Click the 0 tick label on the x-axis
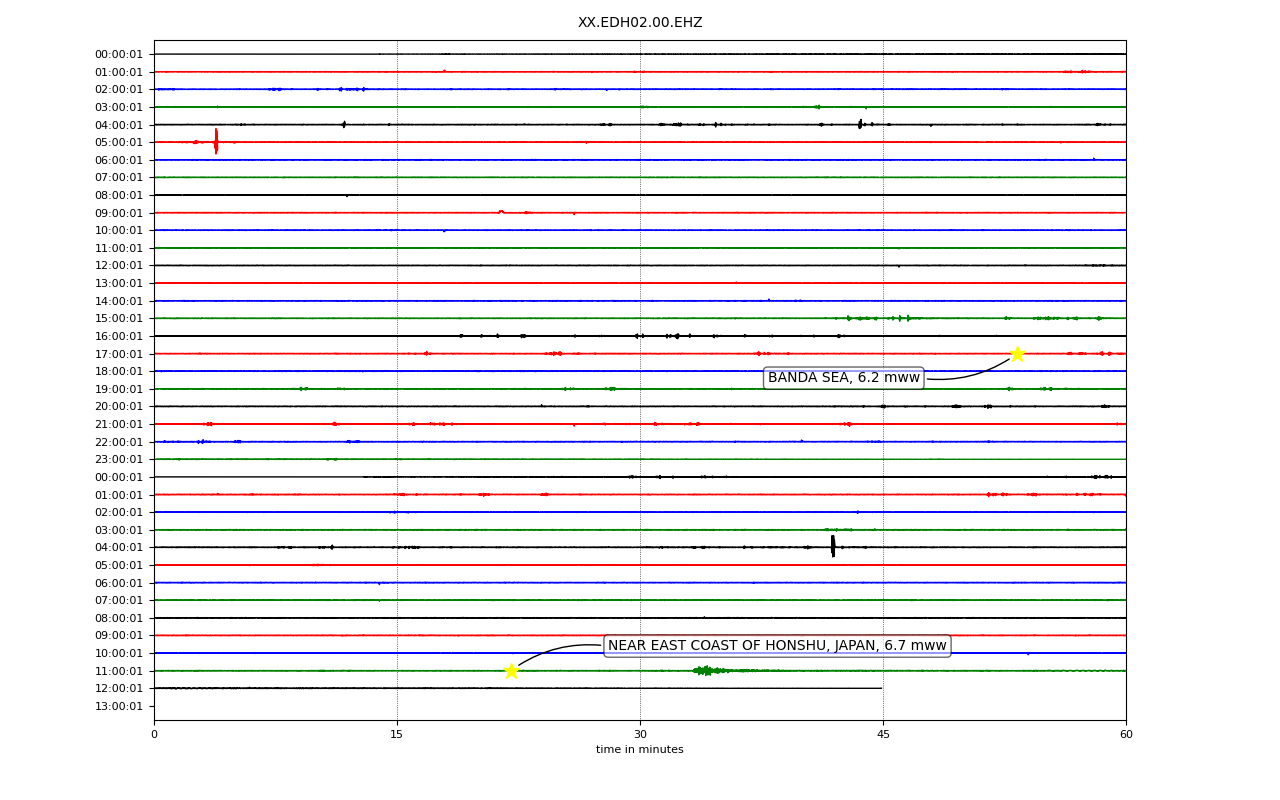This screenshot has height=800, width=1280. (154, 735)
